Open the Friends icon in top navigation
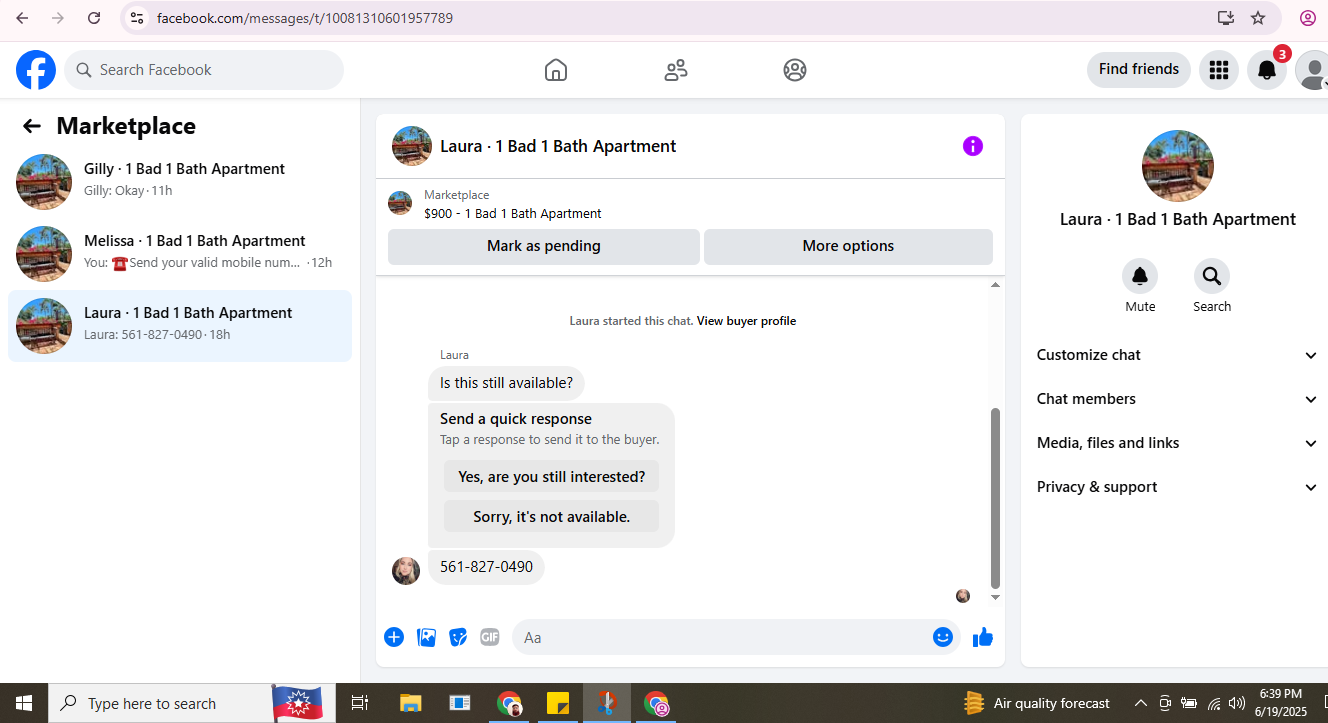The image size is (1328, 723). pos(676,70)
